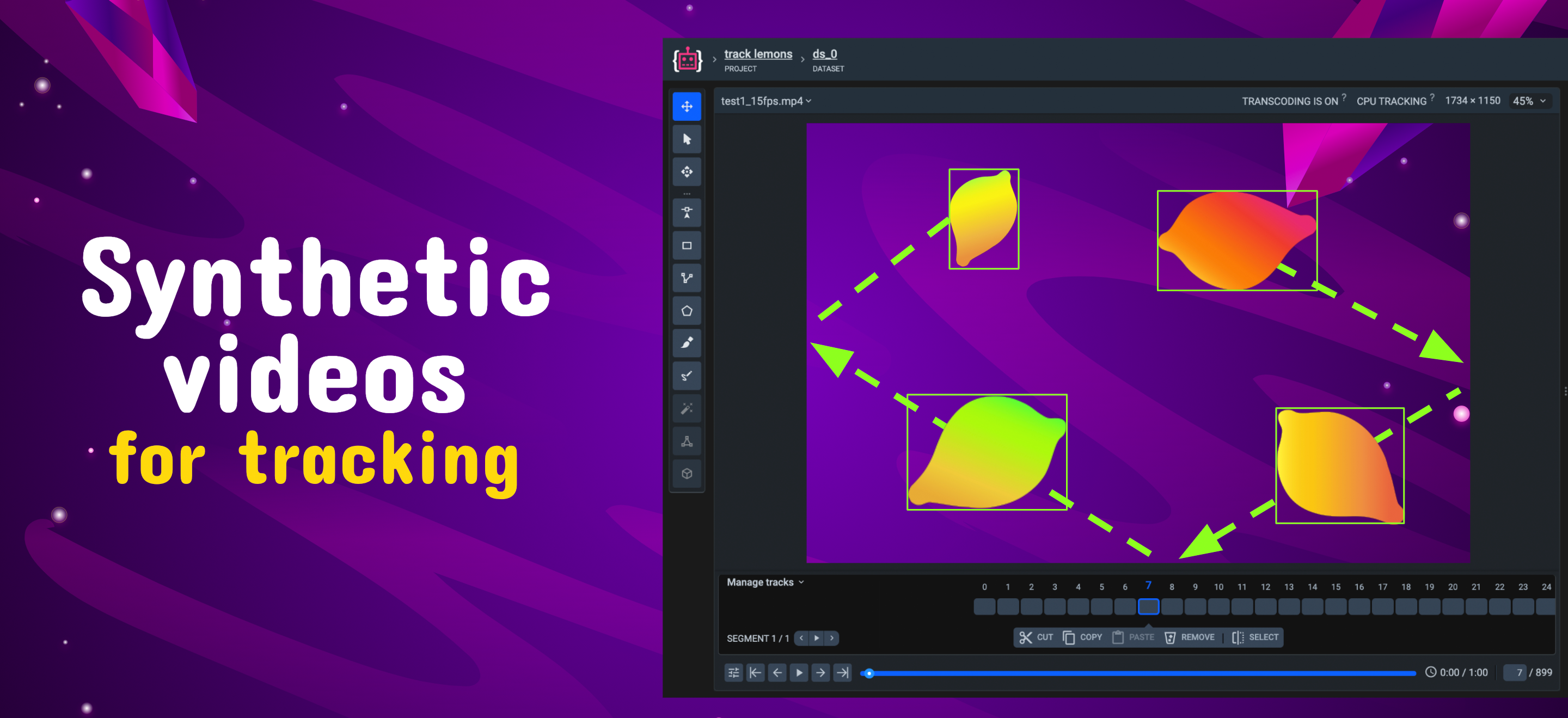Select the brush mask tool
The height and width of the screenshot is (718, 1568).
tap(687, 343)
